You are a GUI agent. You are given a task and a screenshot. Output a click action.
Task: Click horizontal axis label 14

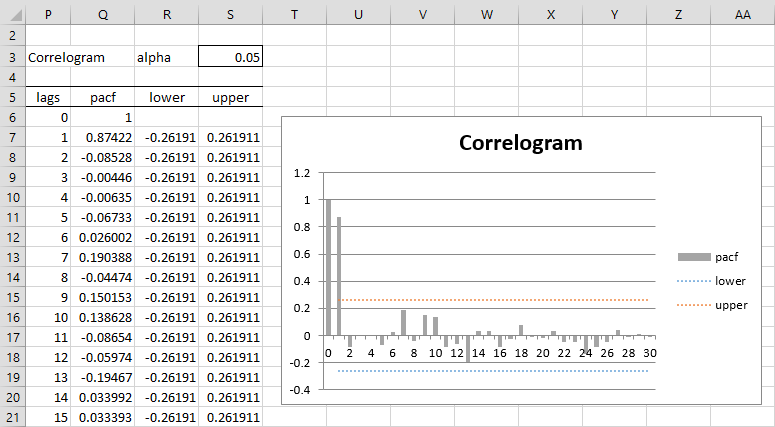(x=478, y=353)
